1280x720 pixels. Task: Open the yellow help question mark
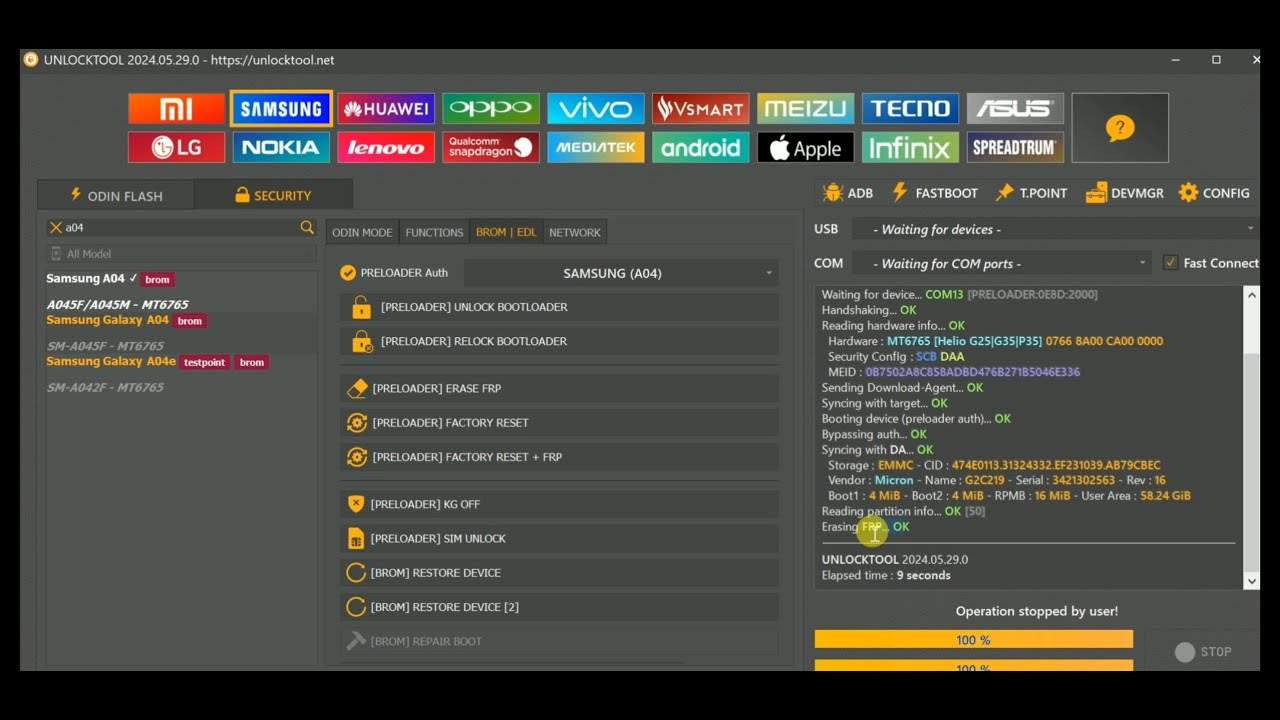(1120, 128)
